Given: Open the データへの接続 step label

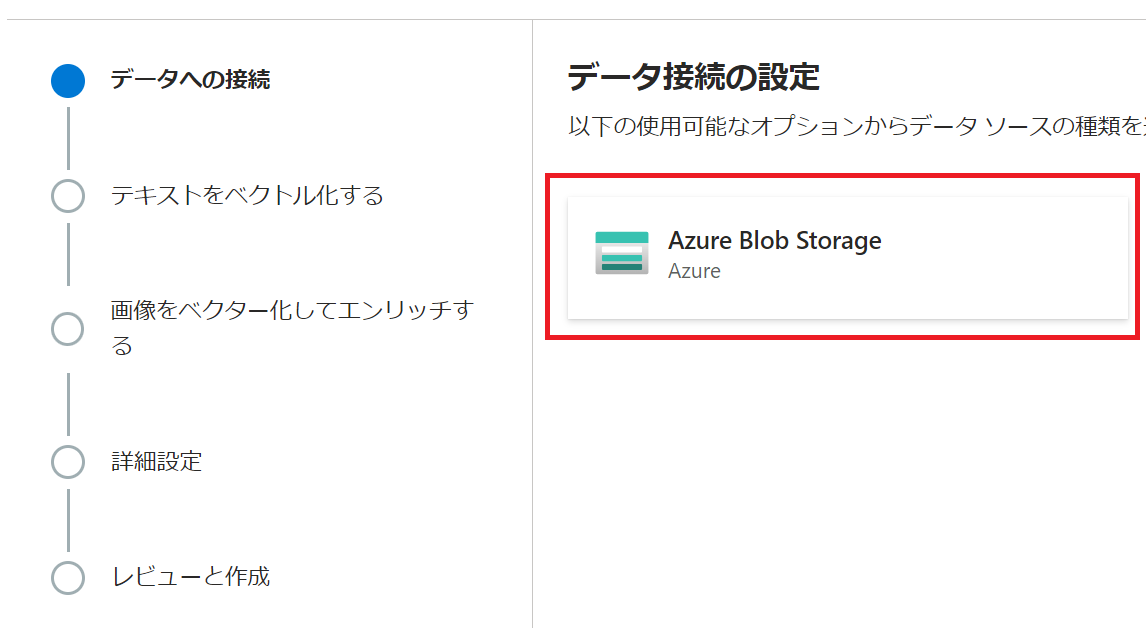Looking at the screenshot, I should (190, 80).
